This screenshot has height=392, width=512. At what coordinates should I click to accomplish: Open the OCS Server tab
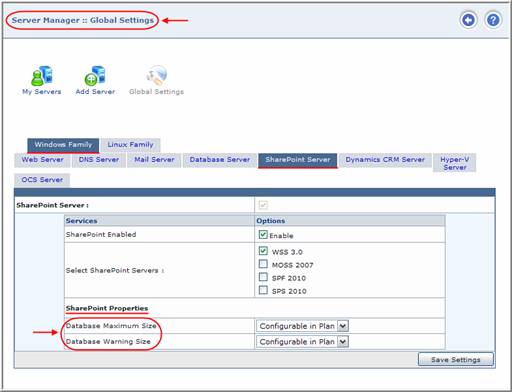coord(42,180)
